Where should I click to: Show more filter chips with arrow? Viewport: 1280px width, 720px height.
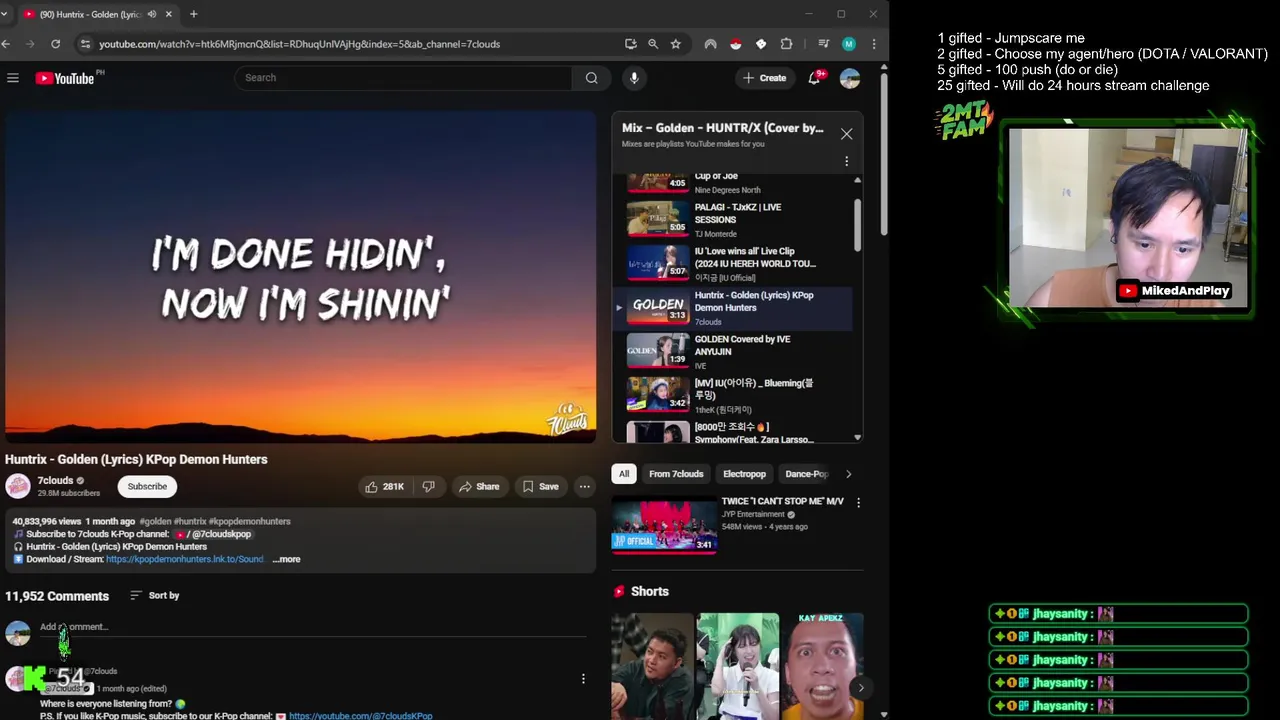(x=848, y=474)
